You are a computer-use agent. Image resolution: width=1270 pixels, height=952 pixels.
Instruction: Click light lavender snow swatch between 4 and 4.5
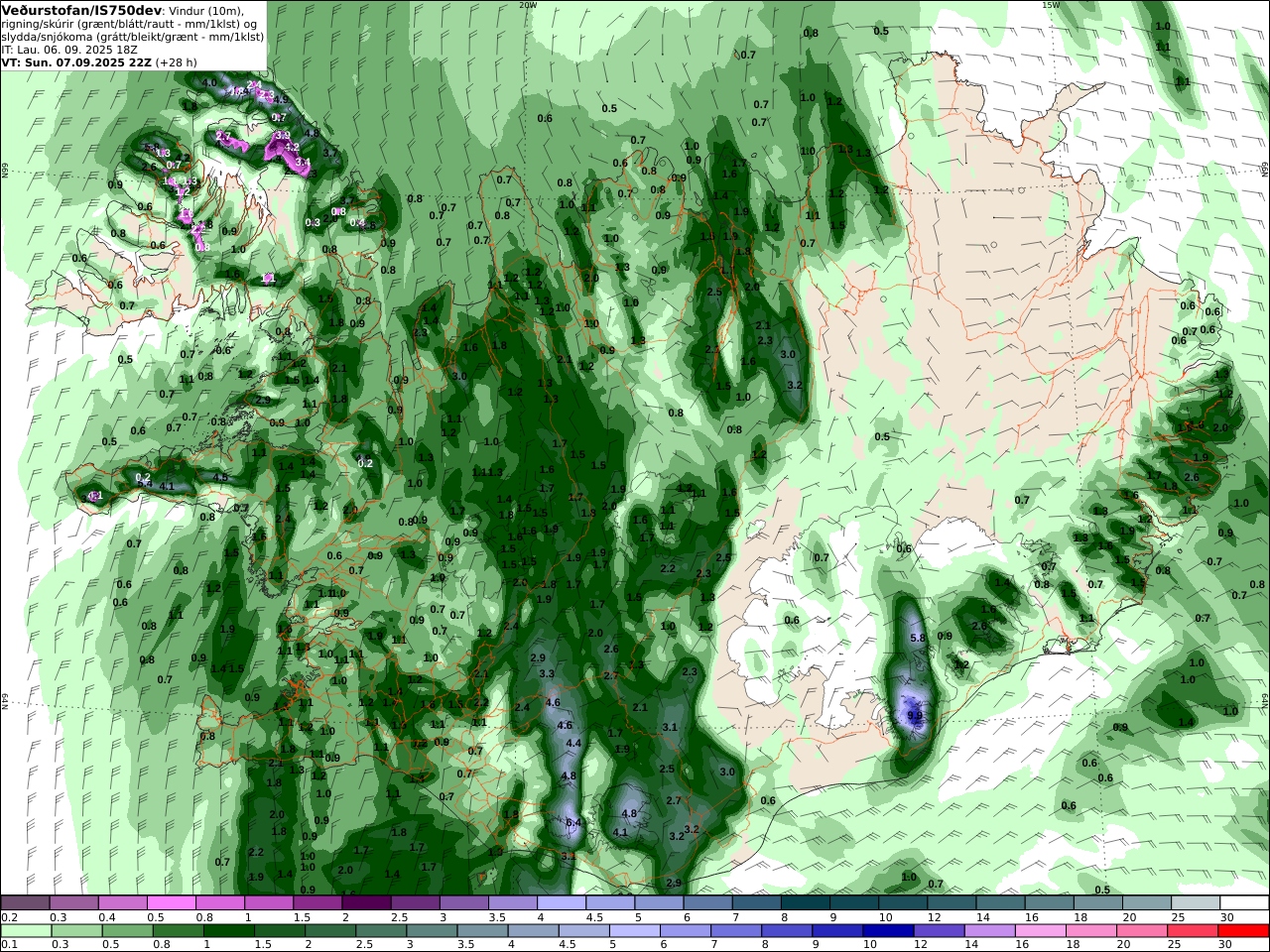point(561,902)
